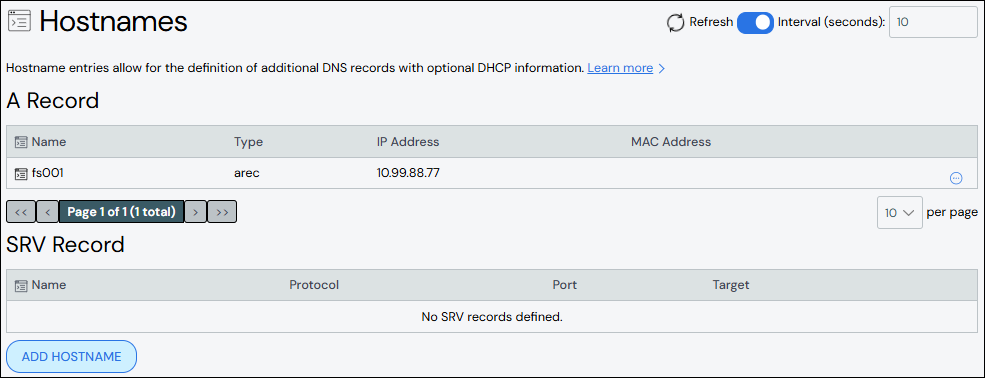Click the No SRV records defined message
This screenshot has width=985, height=378.
pyautogui.click(x=492, y=317)
